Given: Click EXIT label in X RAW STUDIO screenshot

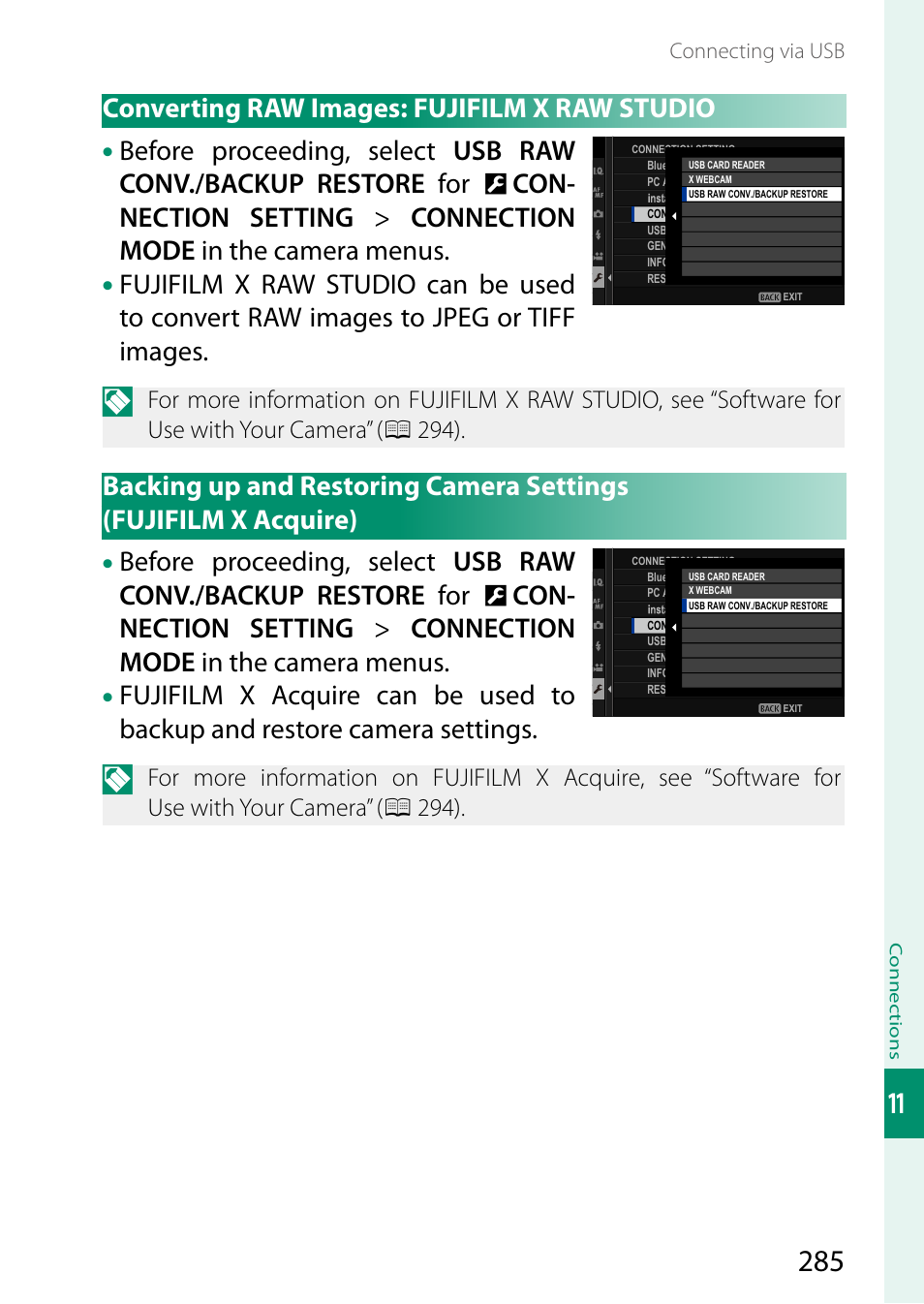Looking at the screenshot, I should [x=793, y=297].
